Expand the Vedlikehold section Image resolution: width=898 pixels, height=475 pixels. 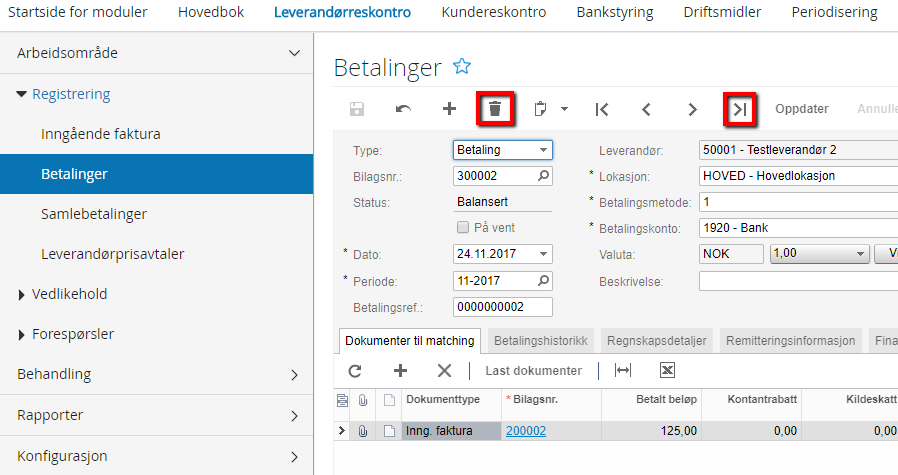click(x=22, y=294)
